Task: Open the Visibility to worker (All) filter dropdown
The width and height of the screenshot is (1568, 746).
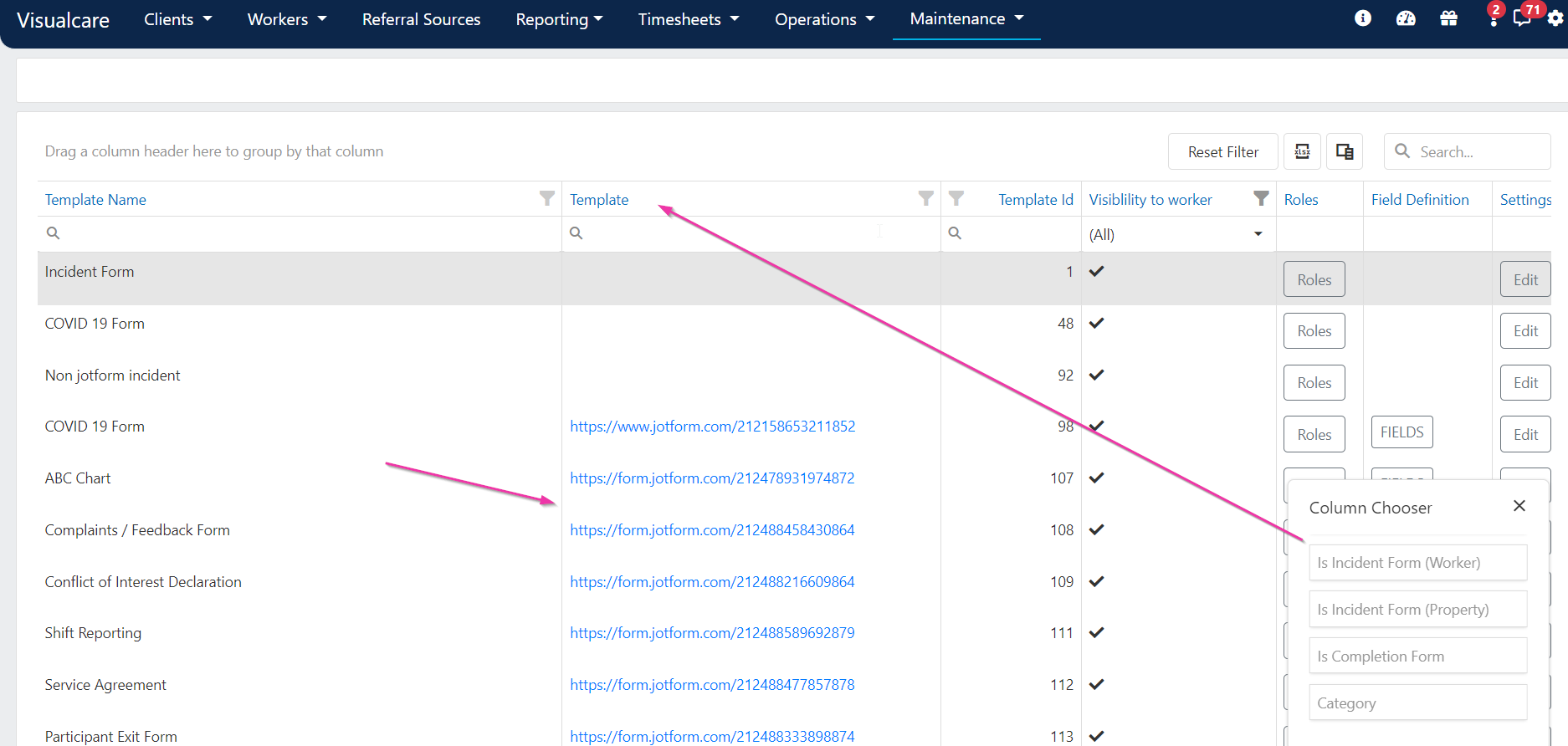Action: click(x=1178, y=234)
